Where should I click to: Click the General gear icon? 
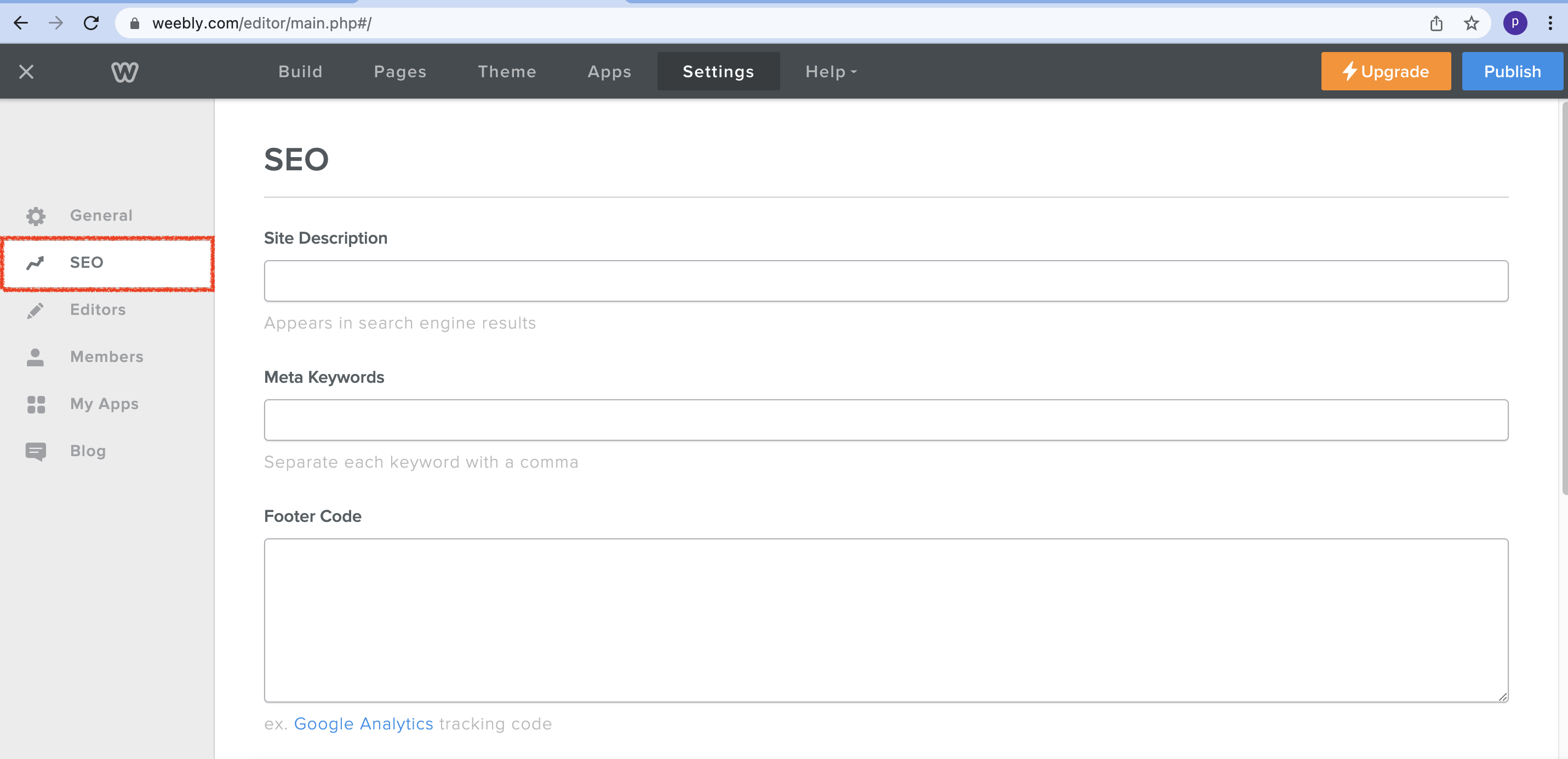36,216
